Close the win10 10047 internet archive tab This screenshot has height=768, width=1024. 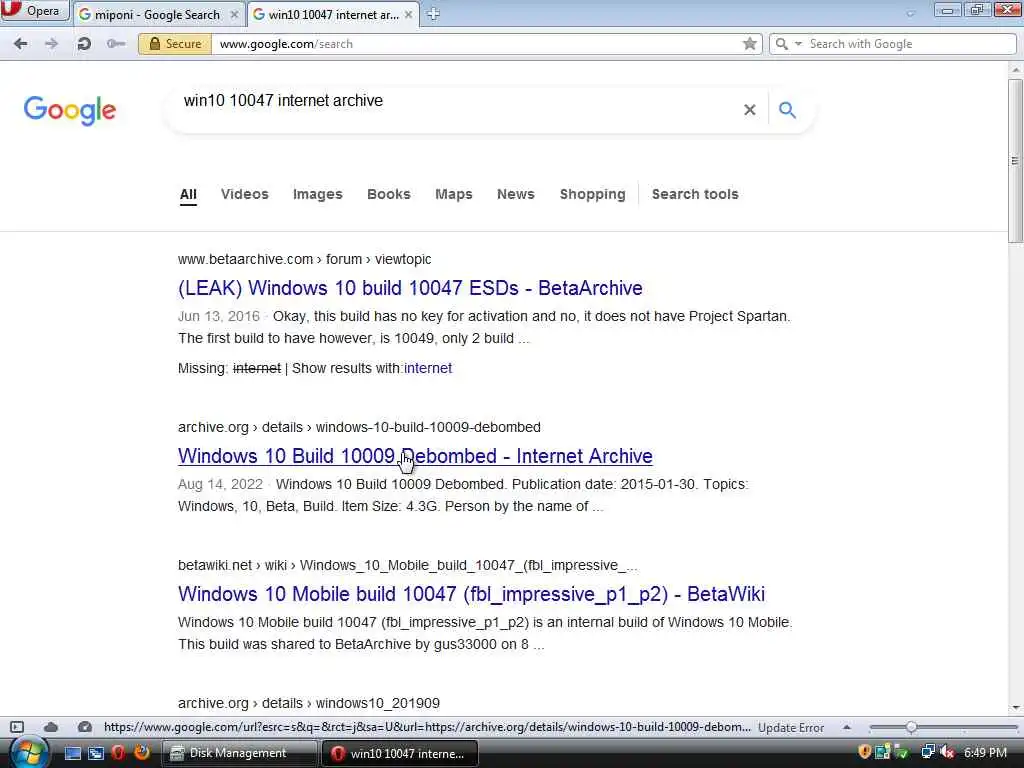(408, 14)
